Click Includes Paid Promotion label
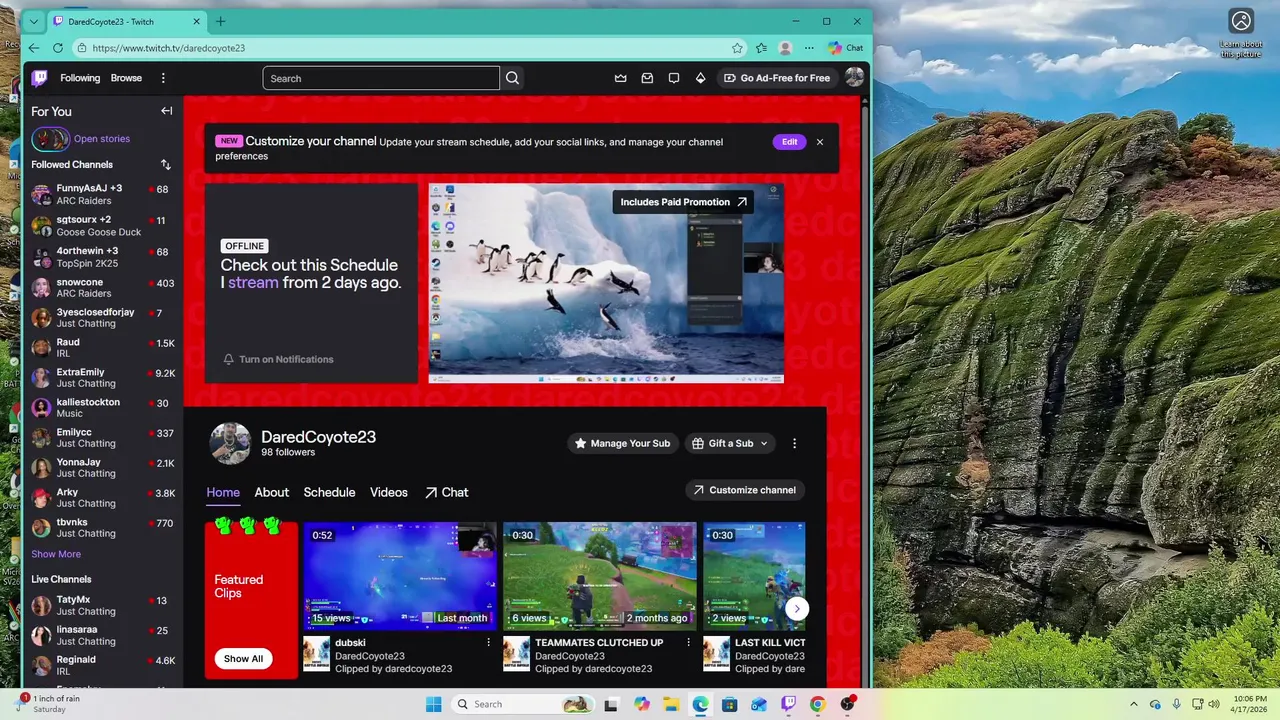Image resolution: width=1280 pixels, height=720 pixels. [x=684, y=202]
